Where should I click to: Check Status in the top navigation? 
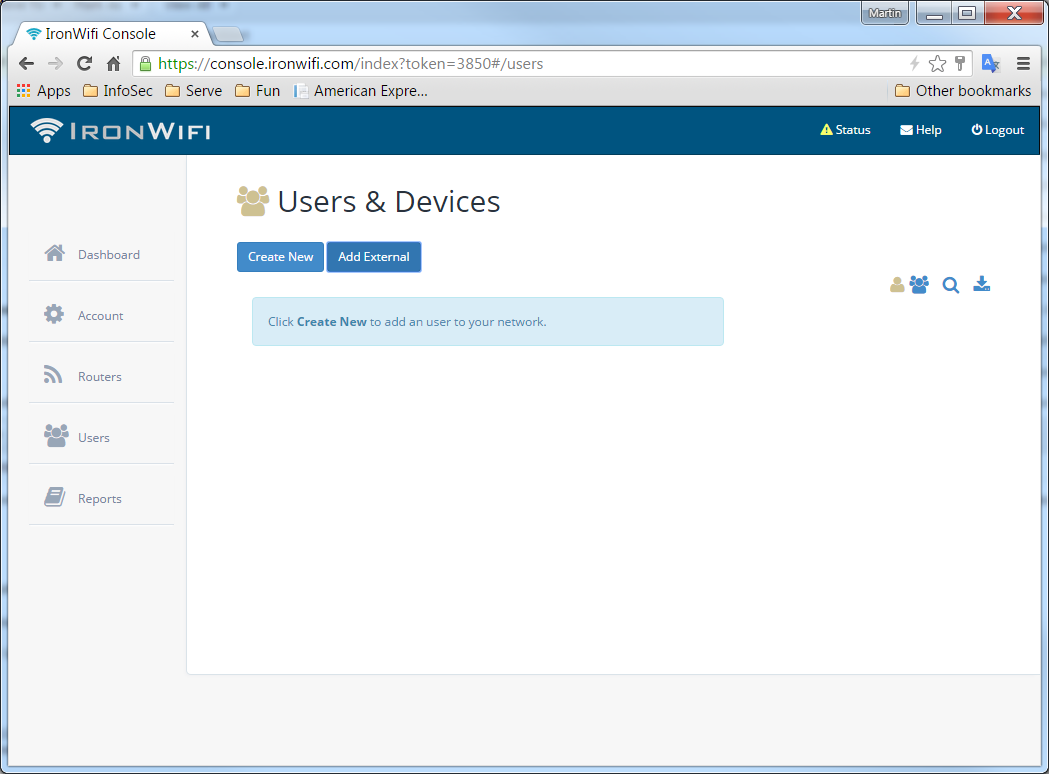pyautogui.click(x=845, y=130)
